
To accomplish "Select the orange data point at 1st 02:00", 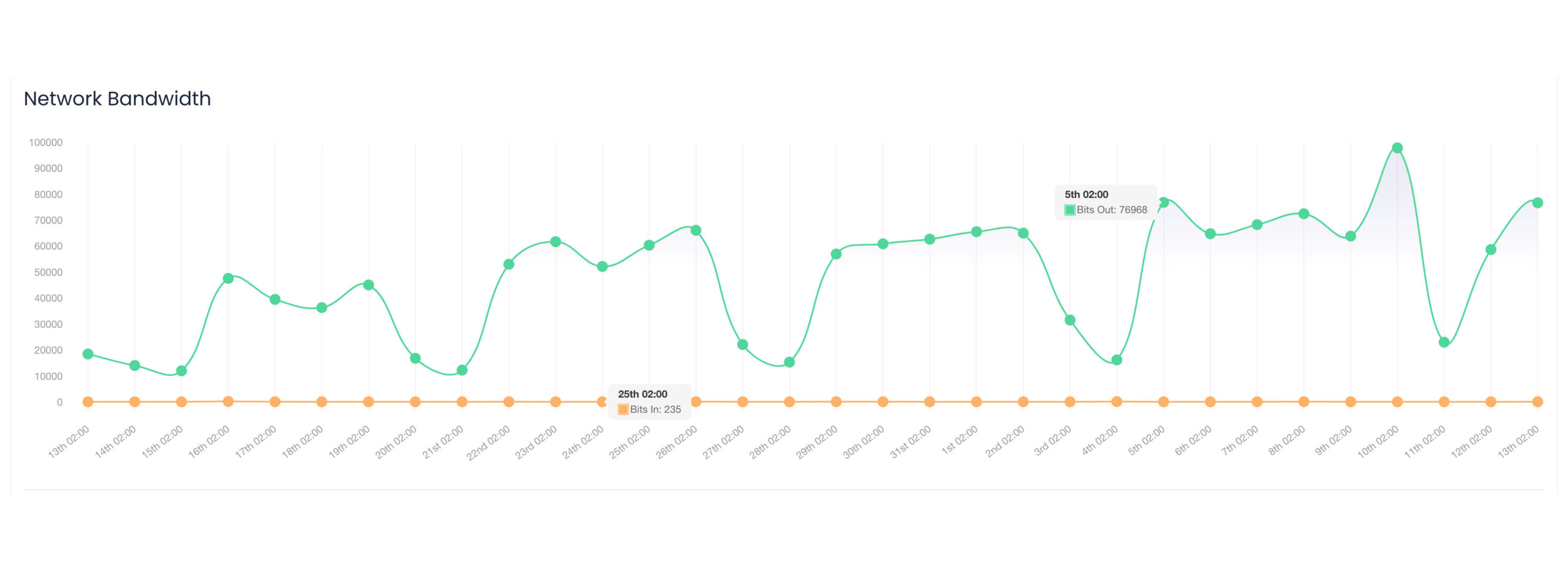I will 976,402.
